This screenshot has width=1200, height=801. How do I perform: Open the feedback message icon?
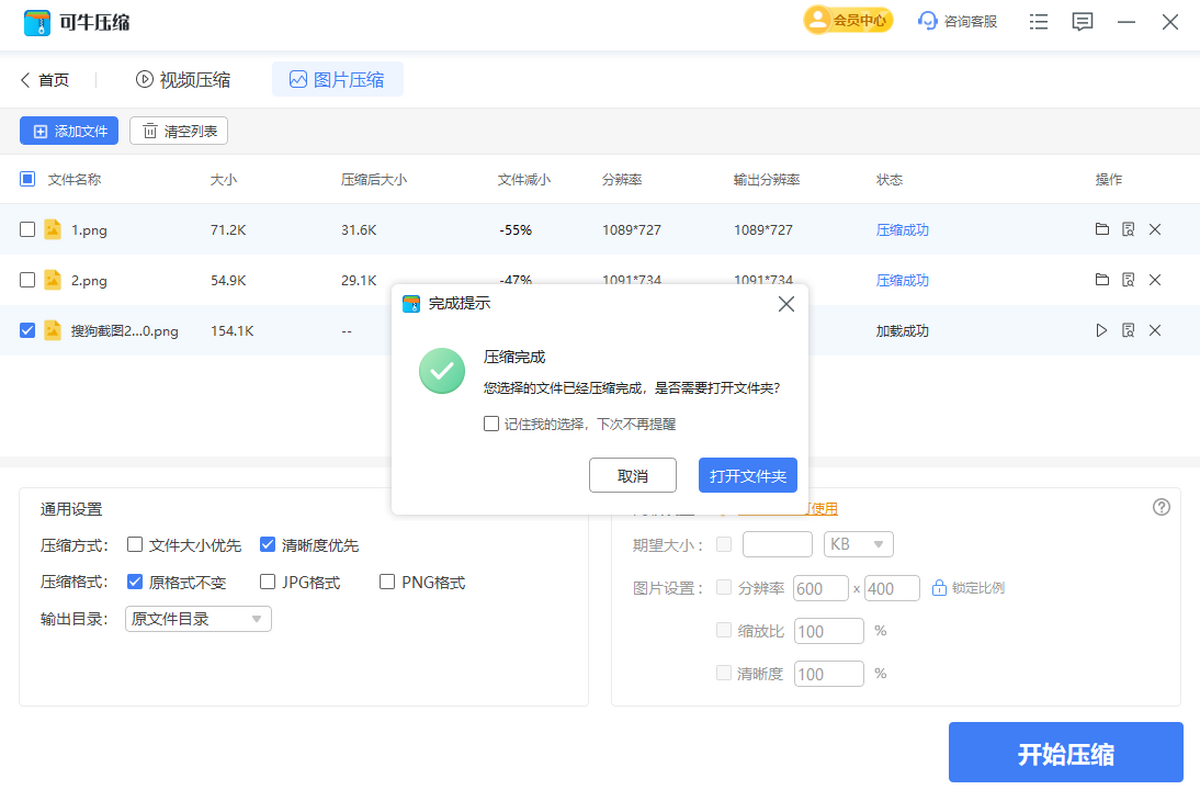1082,21
